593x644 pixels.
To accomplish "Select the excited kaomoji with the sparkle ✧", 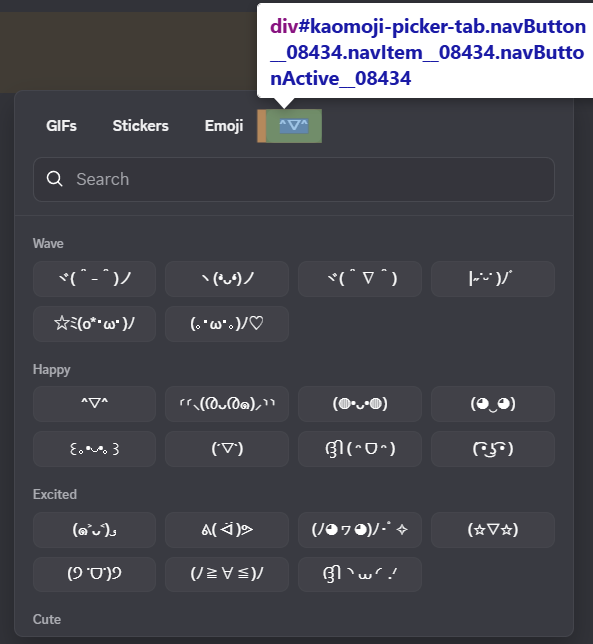I will click(x=360, y=530).
